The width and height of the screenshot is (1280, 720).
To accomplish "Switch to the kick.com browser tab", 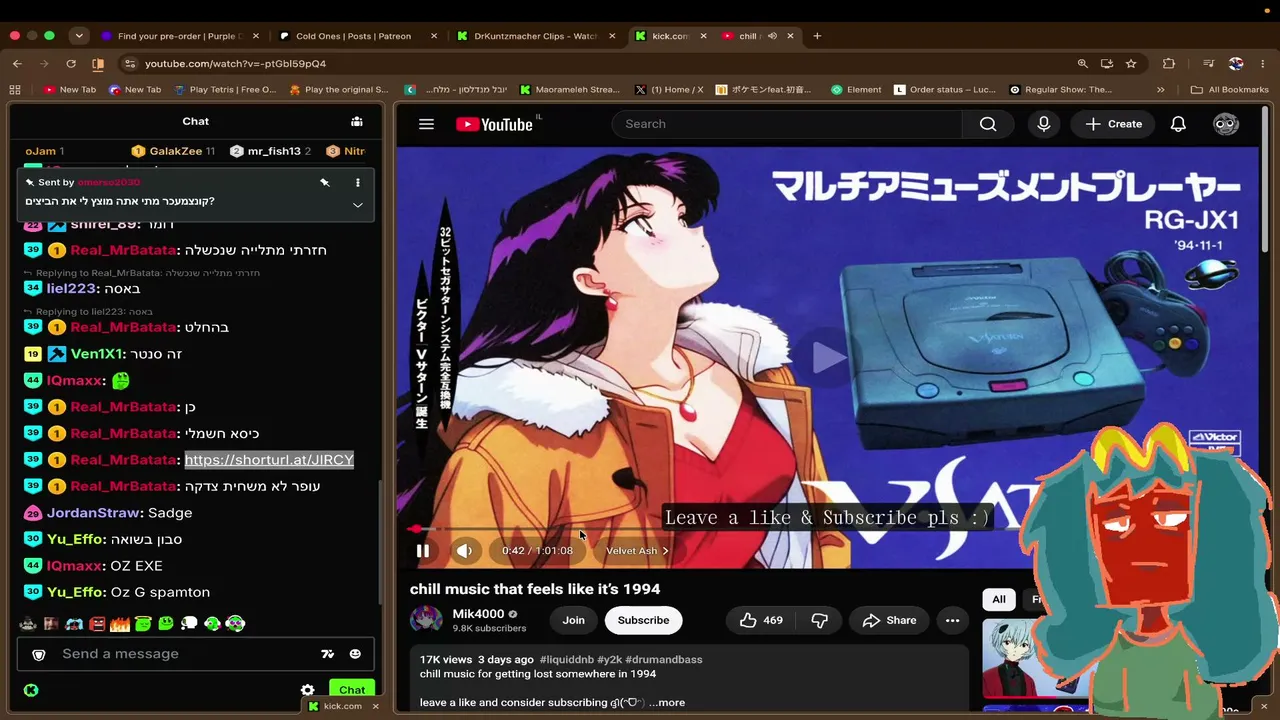I will (x=670, y=36).
